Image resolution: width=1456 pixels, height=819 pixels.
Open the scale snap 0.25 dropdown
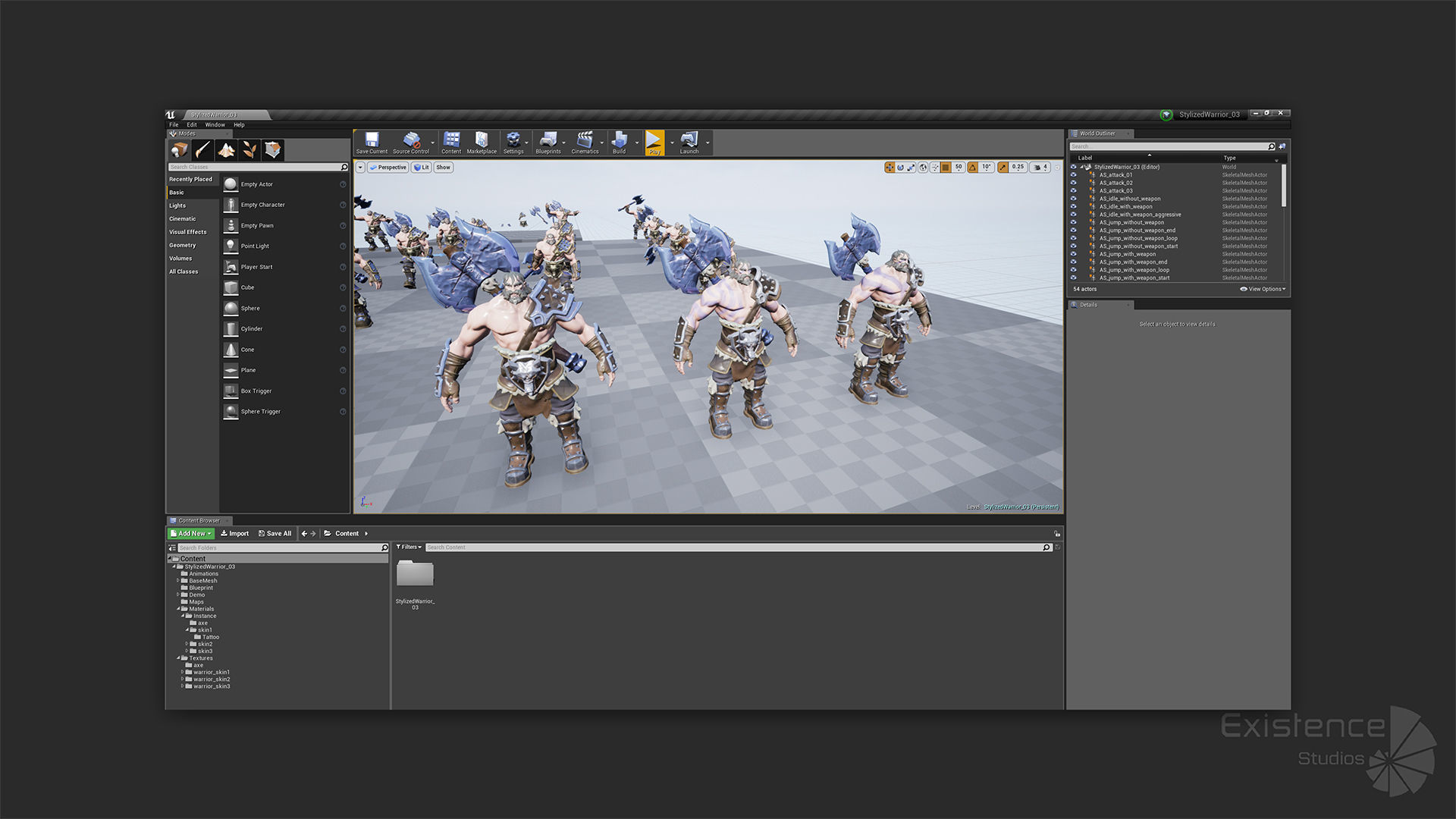click(x=1018, y=168)
